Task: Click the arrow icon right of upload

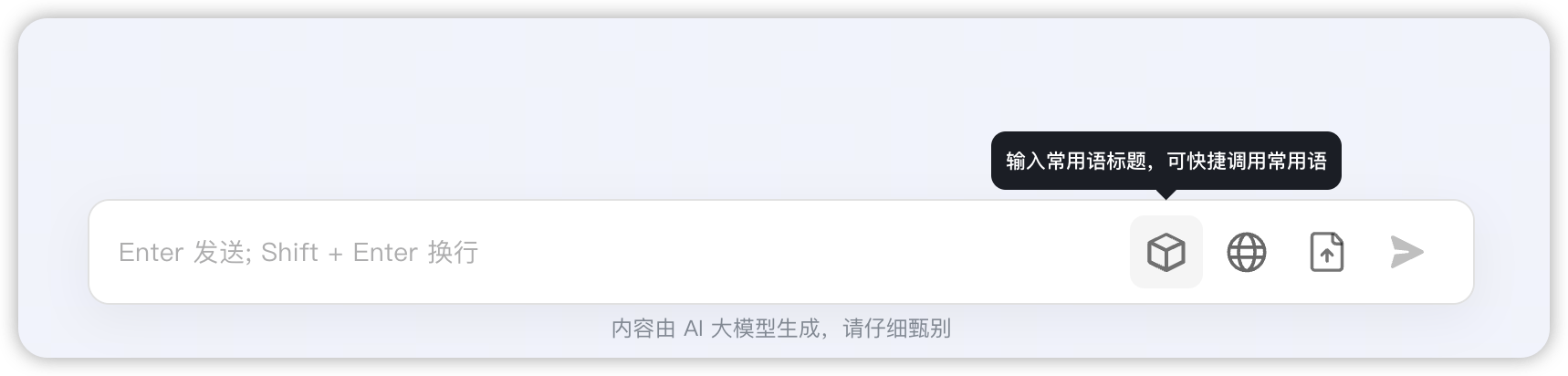Action: 1406,252
